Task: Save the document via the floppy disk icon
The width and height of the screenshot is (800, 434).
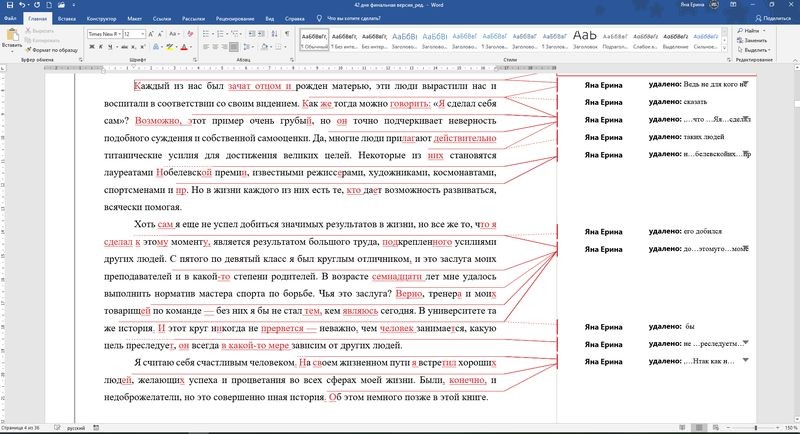Action: point(10,5)
